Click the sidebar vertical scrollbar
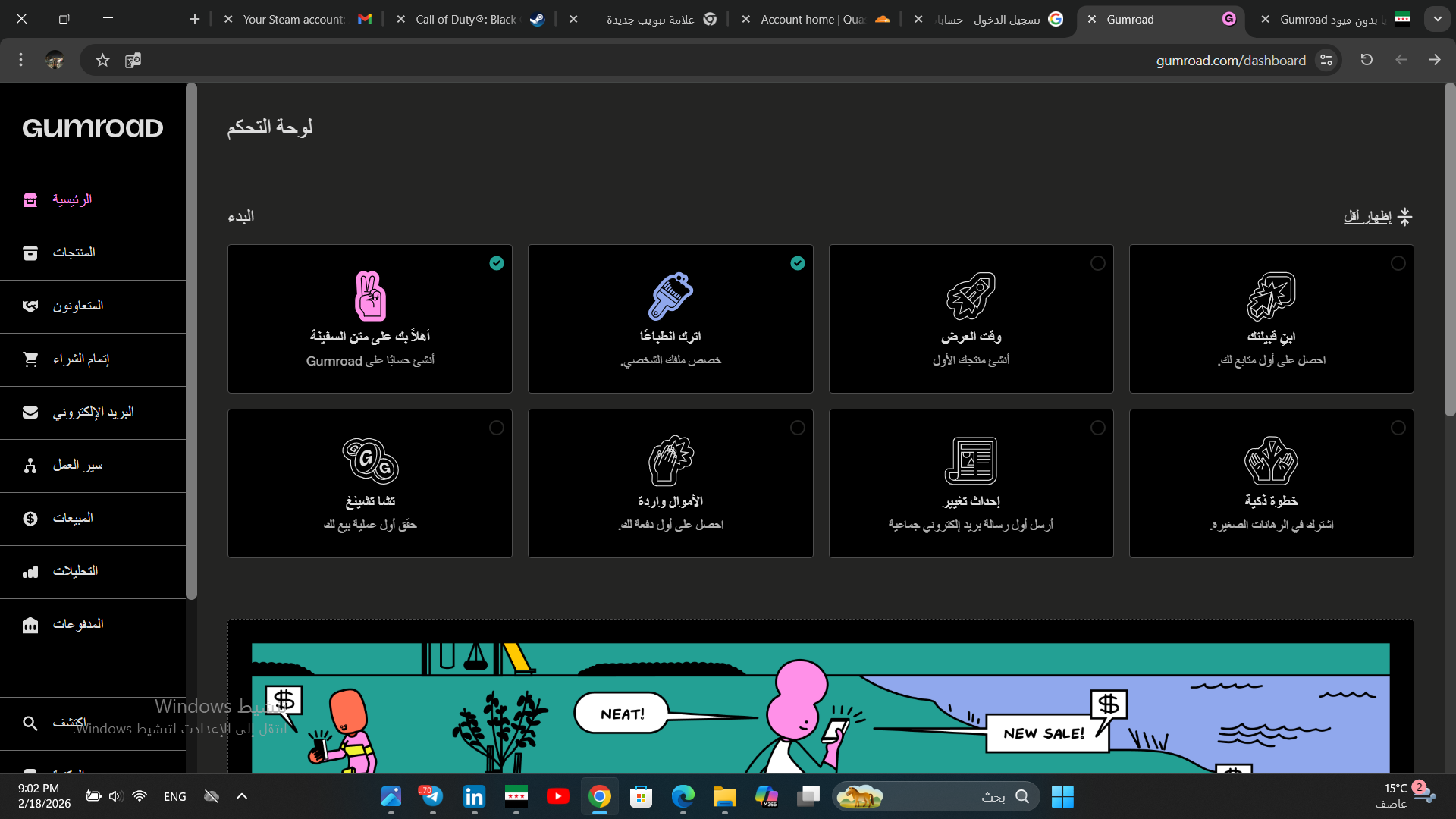Screen dimensions: 1456x819 click(x=192, y=341)
